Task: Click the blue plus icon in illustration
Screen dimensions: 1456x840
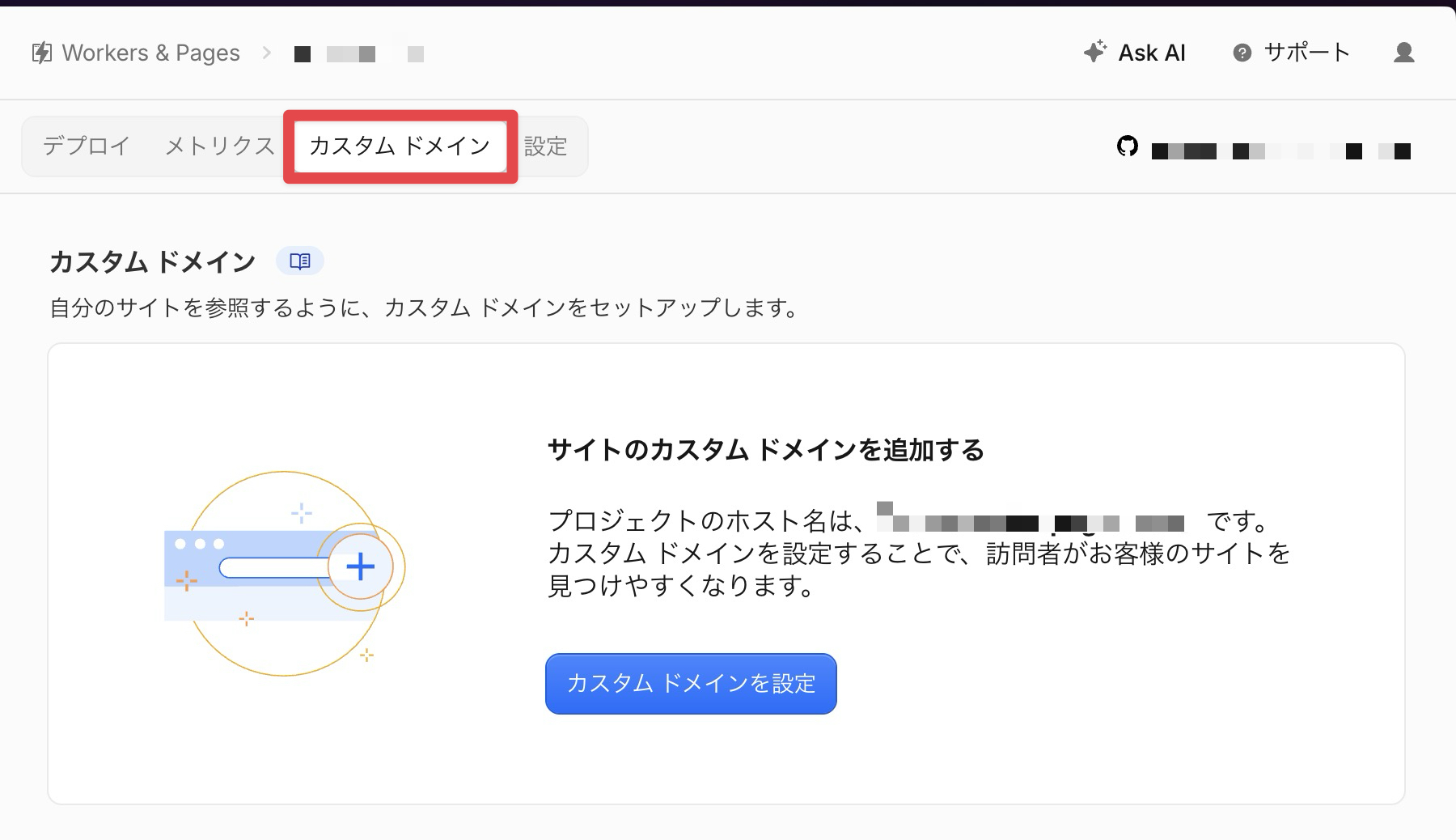Action: pos(360,566)
